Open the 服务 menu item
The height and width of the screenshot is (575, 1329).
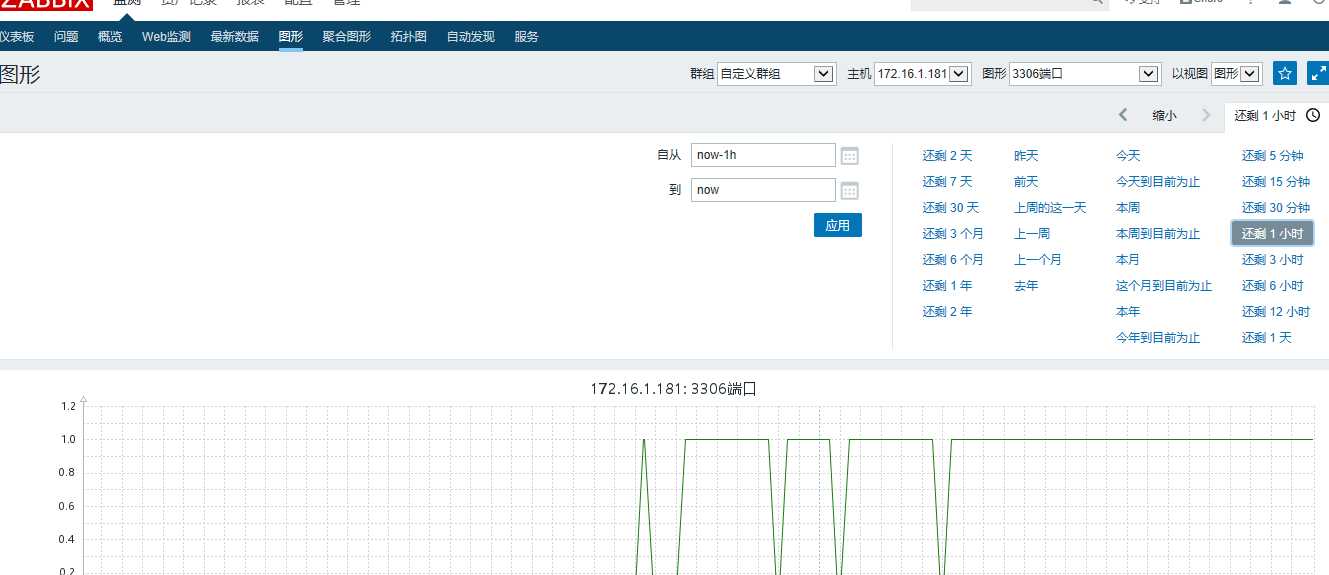tap(526, 37)
